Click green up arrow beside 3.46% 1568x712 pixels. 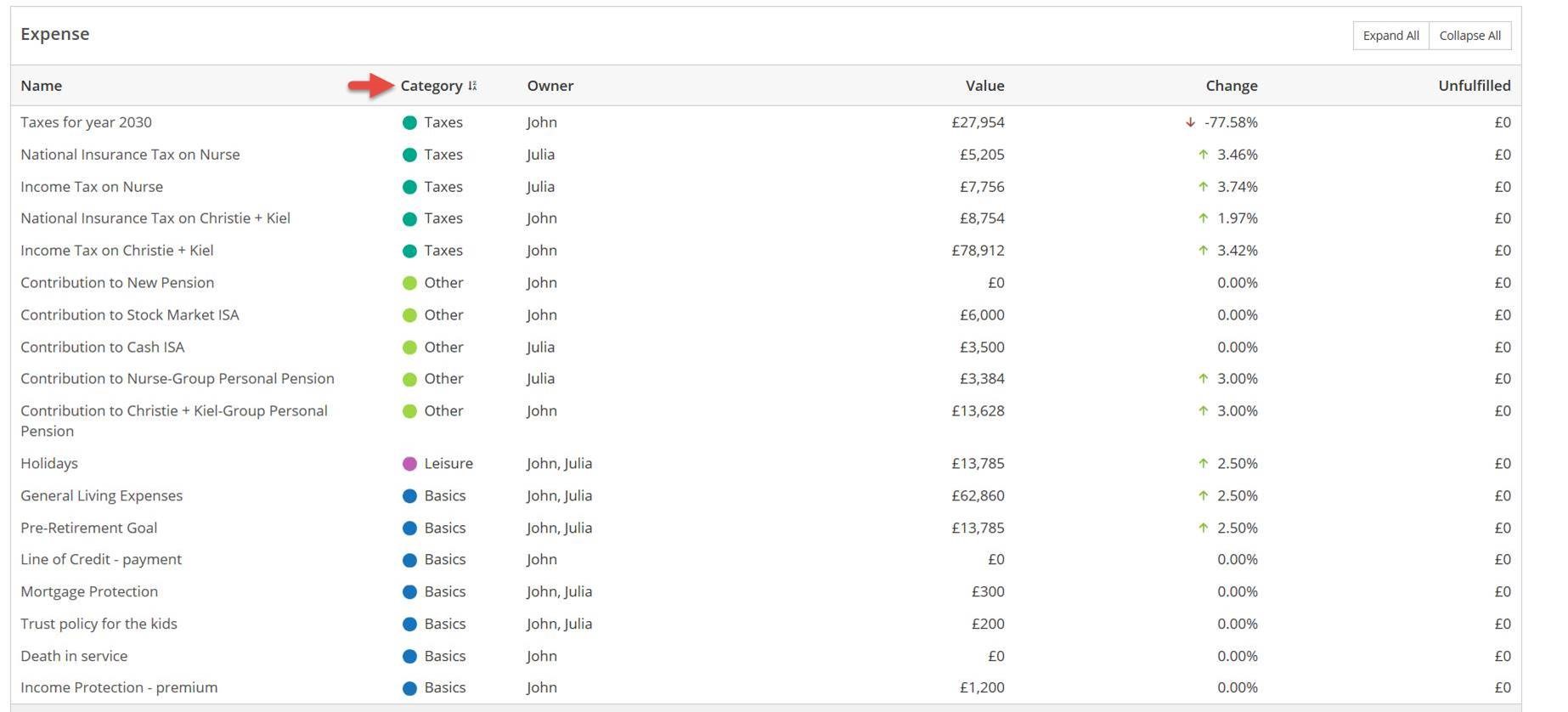pyautogui.click(x=1203, y=155)
